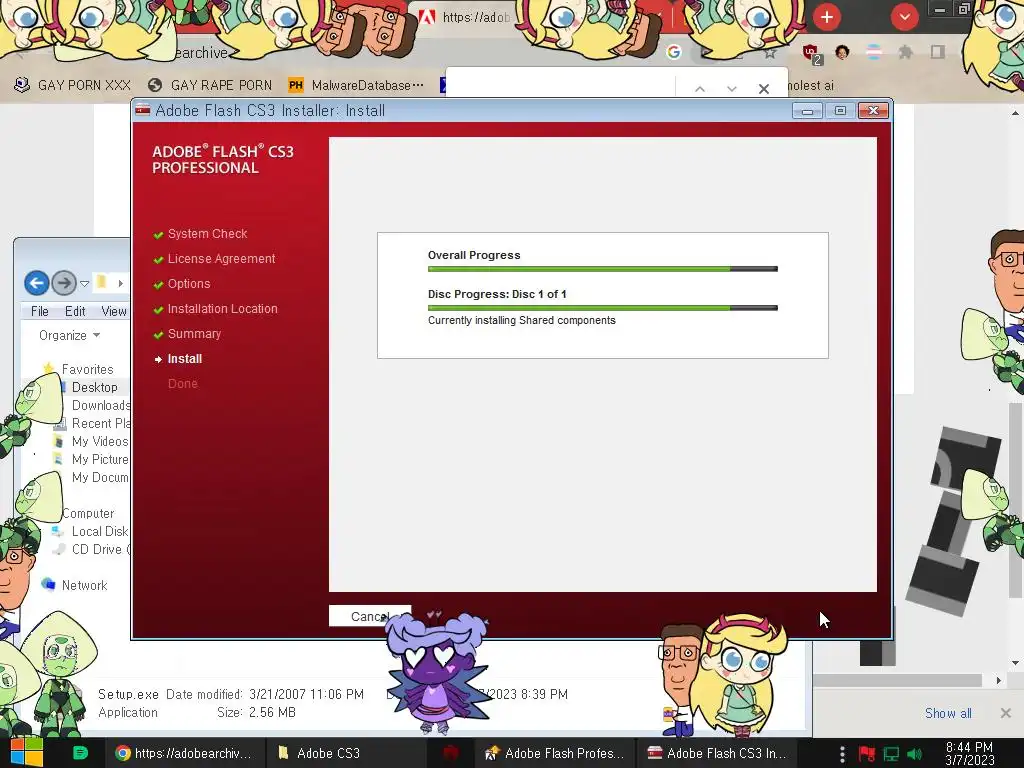1024x768 pixels.
Task: Open the File menu in Explorer
Action: [40, 312]
